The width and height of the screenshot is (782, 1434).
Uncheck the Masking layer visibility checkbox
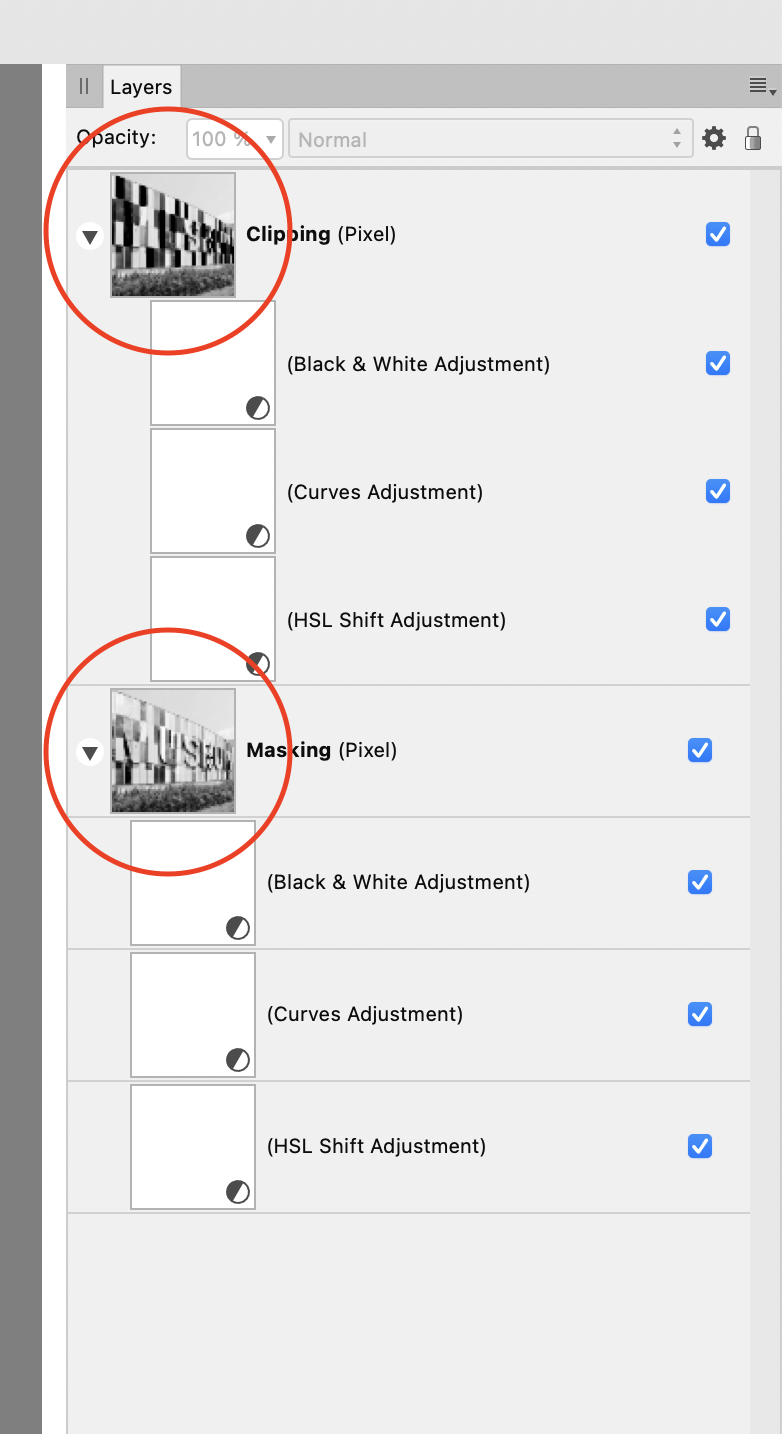(700, 750)
